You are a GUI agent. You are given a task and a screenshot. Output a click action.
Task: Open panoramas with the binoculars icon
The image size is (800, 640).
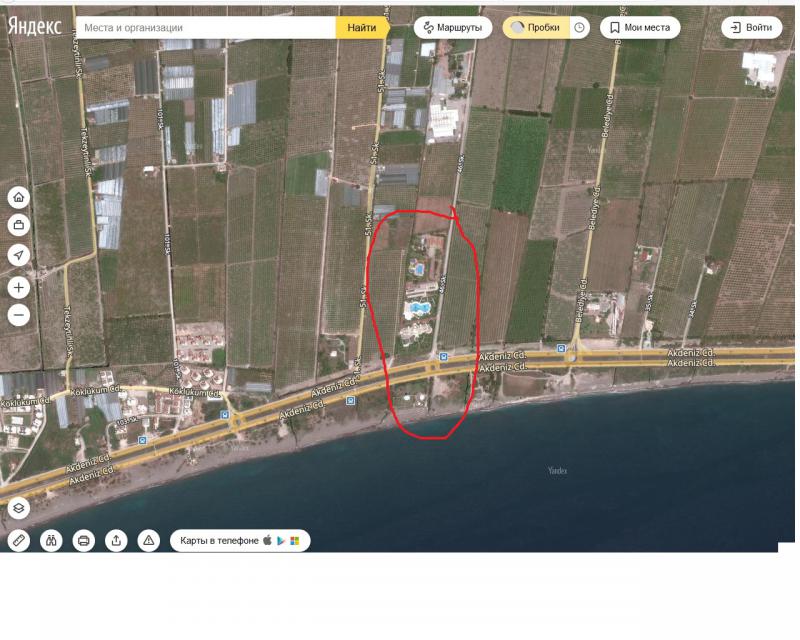tap(51, 540)
